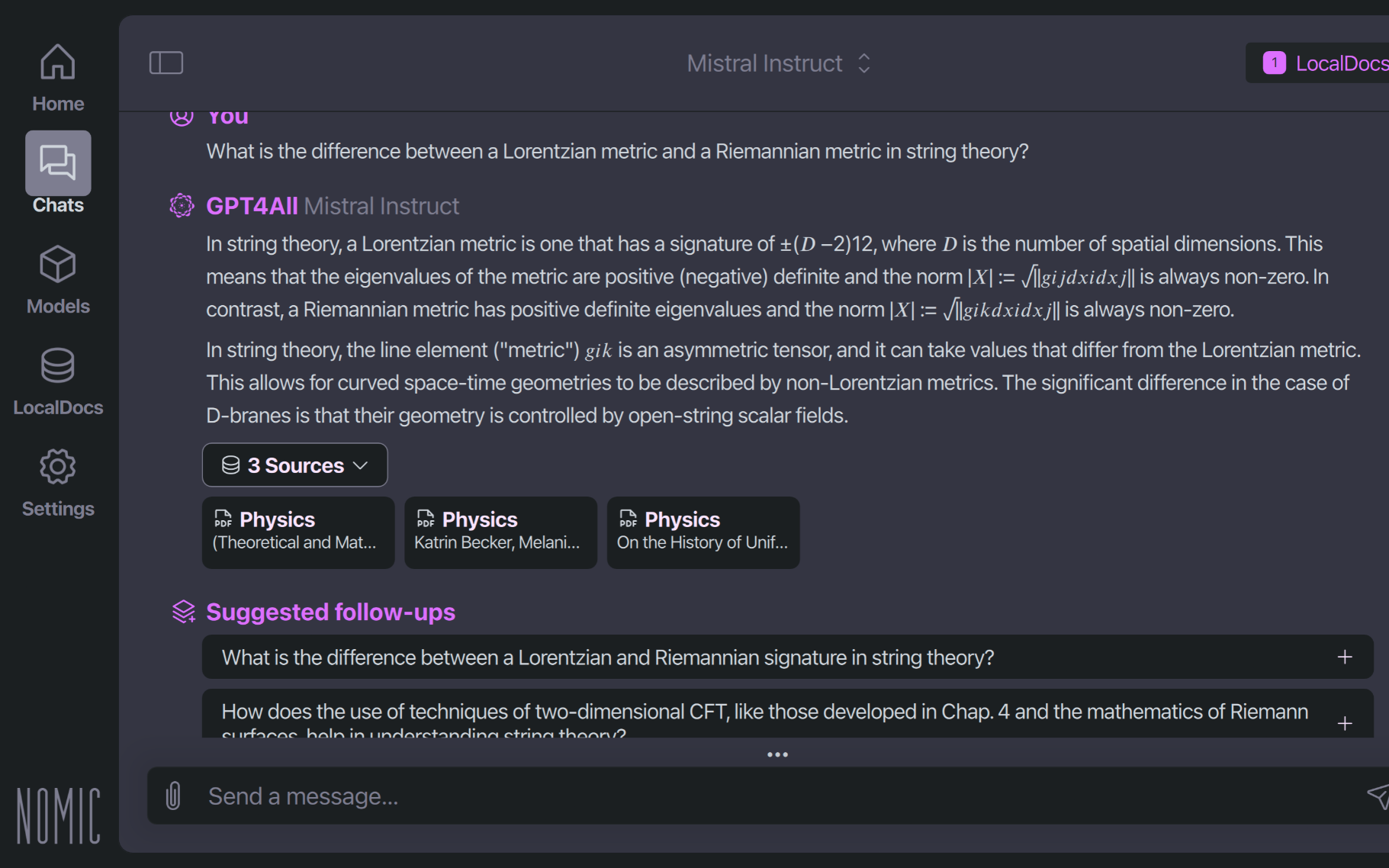Add the two-dimensional CFT follow-up question
This screenshot has width=1389, height=868.
click(x=1345, y=722)
